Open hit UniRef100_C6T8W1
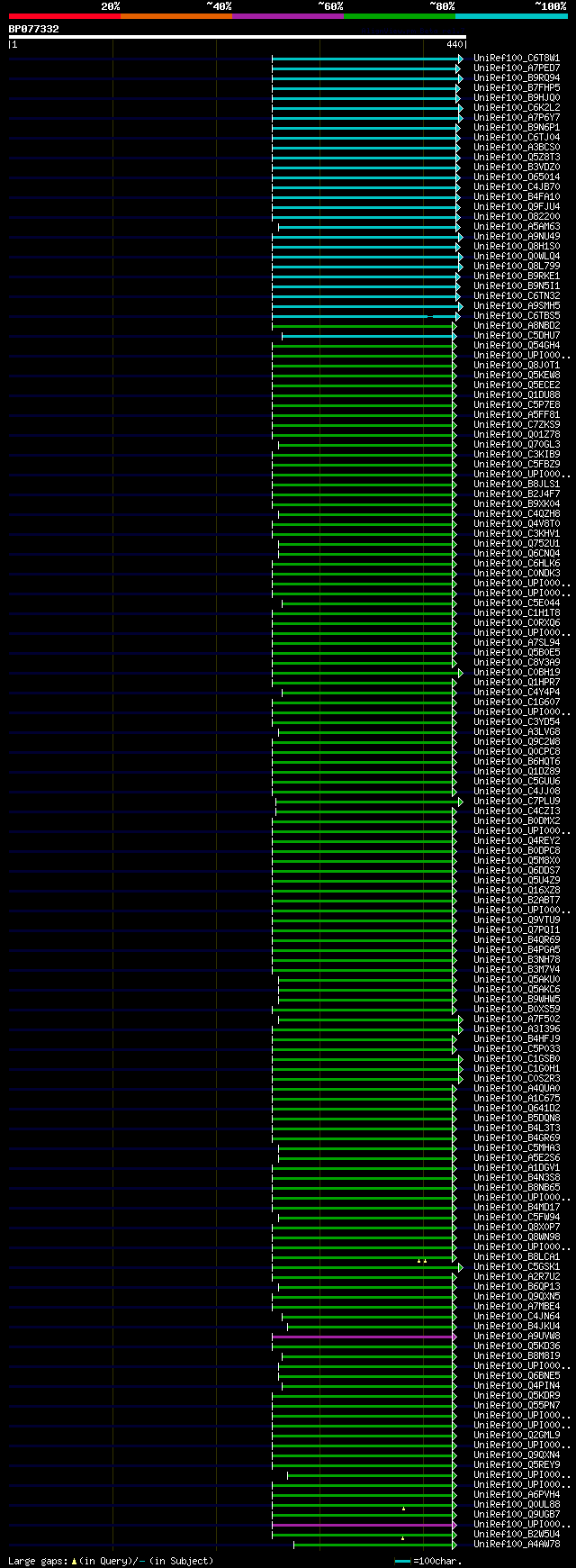 click(517, 59)
